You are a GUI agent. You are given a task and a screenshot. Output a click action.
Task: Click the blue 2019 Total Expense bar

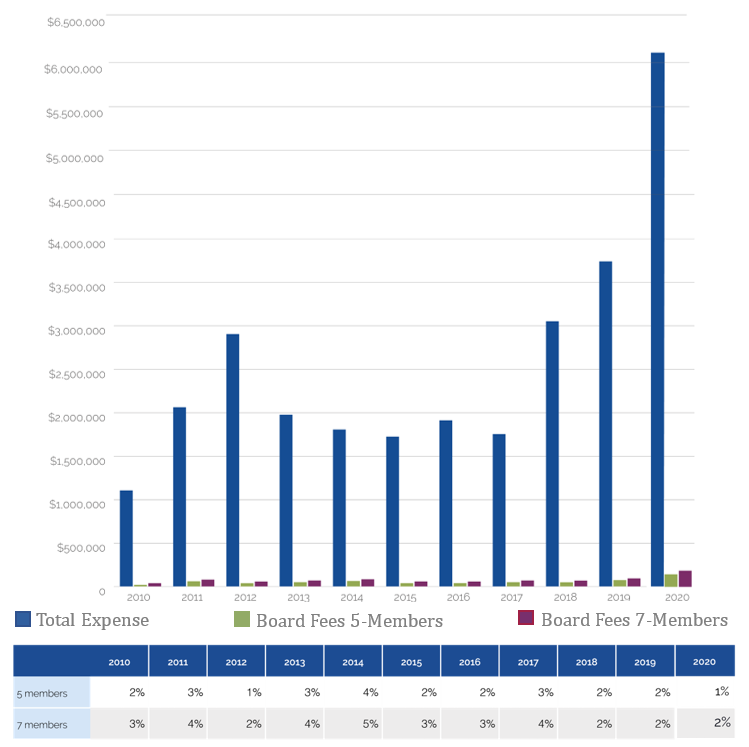click(x=605, y=422)
